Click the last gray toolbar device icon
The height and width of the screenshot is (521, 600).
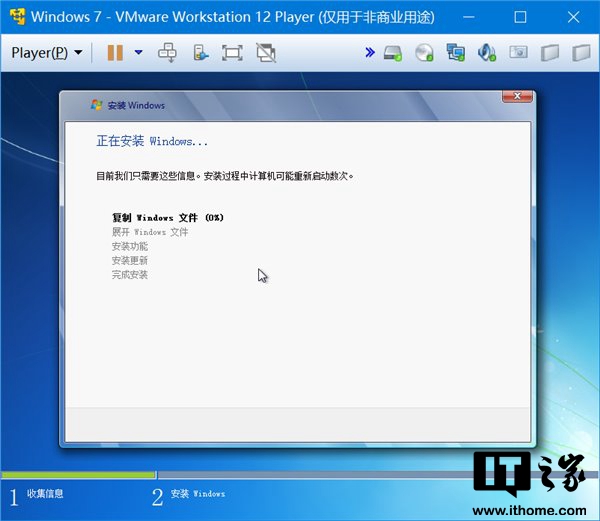[x=579, y=52]
